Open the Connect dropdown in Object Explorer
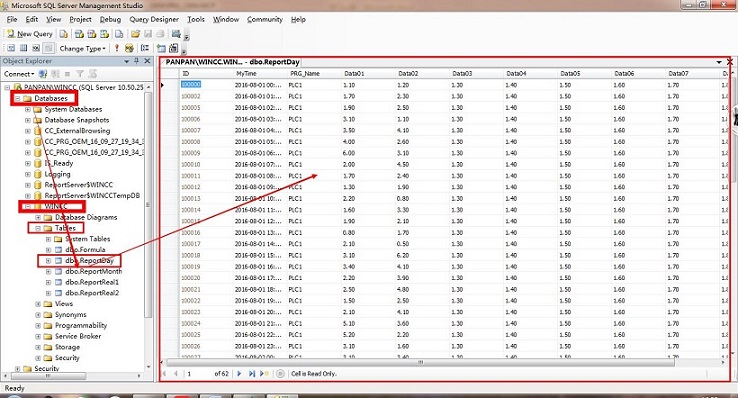Screen dimensions: 738x398 [x=19, y=74]
